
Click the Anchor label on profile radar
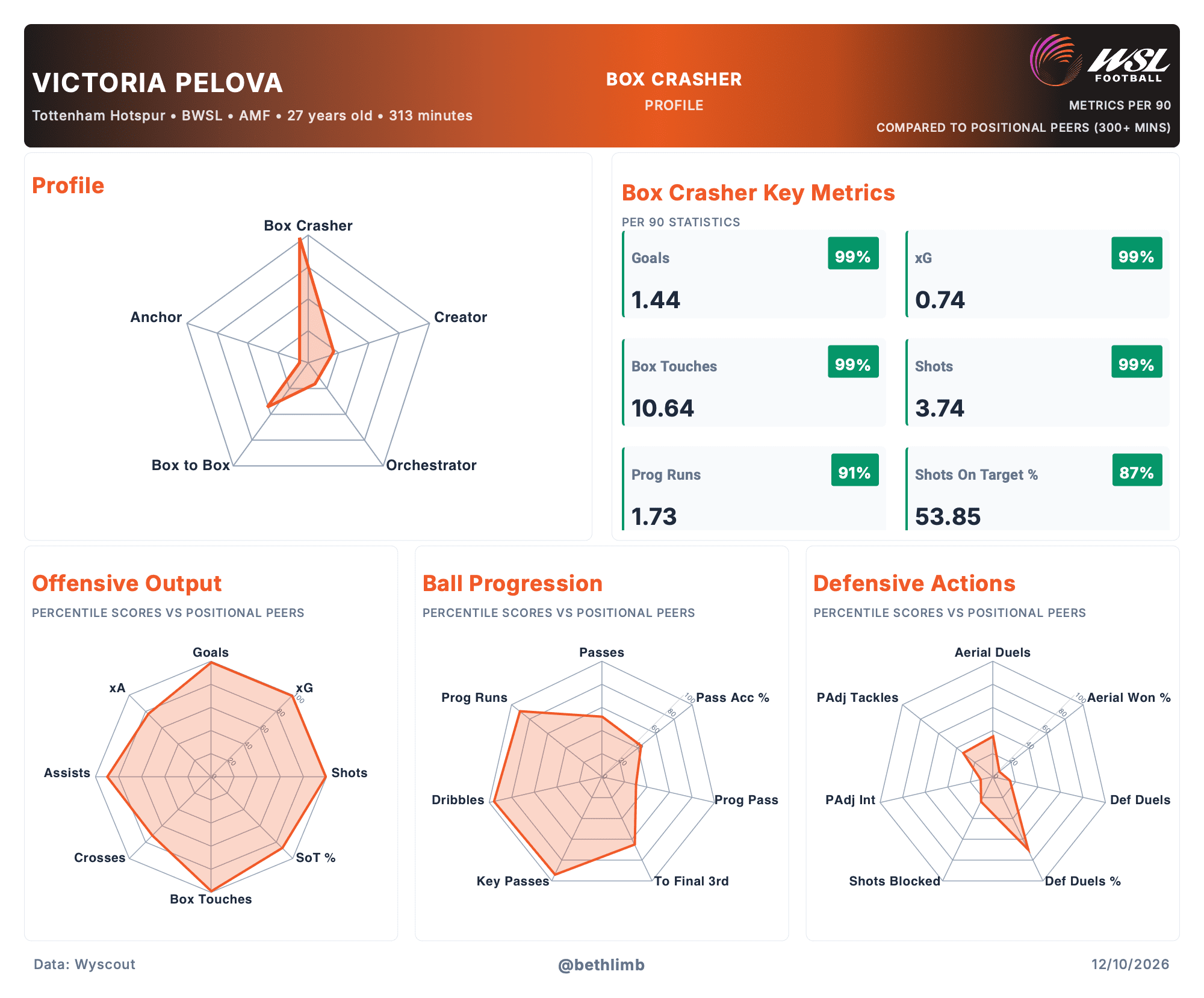tap(156, 317)
